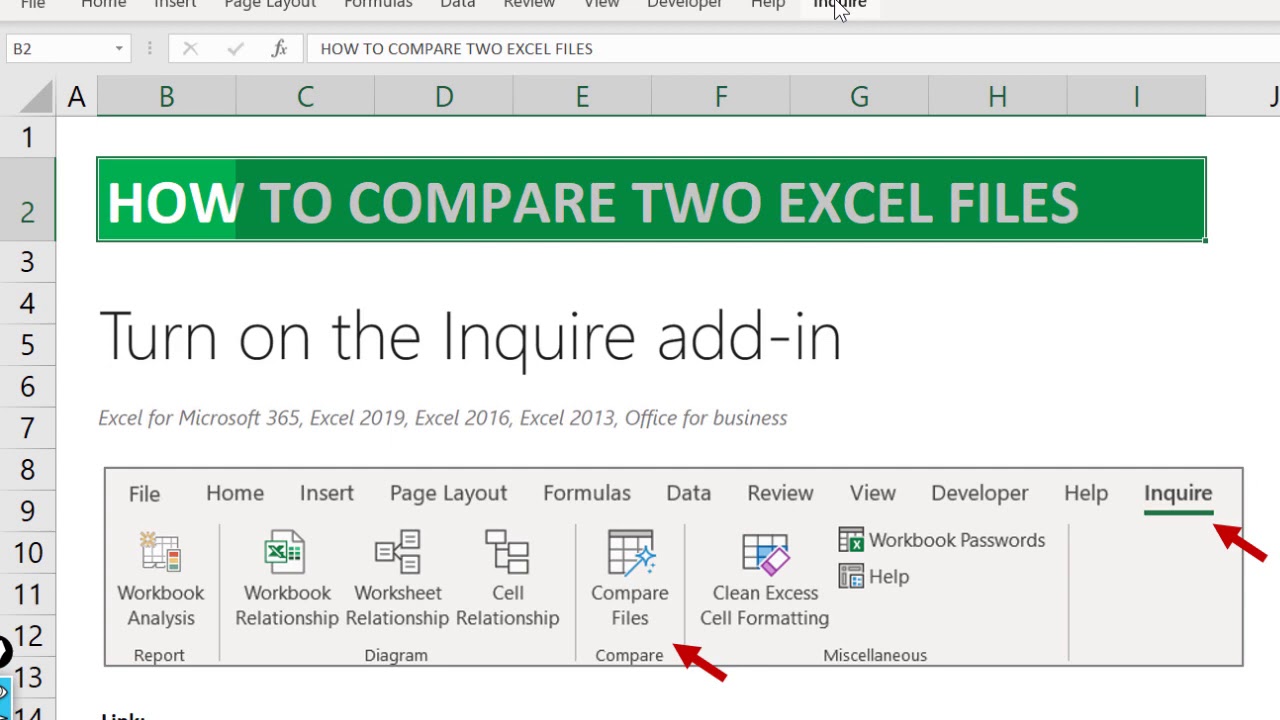
Task: Click the green HOW TO COMPARE TWO EXCEL FILES cell
Action: pos(651,200)
